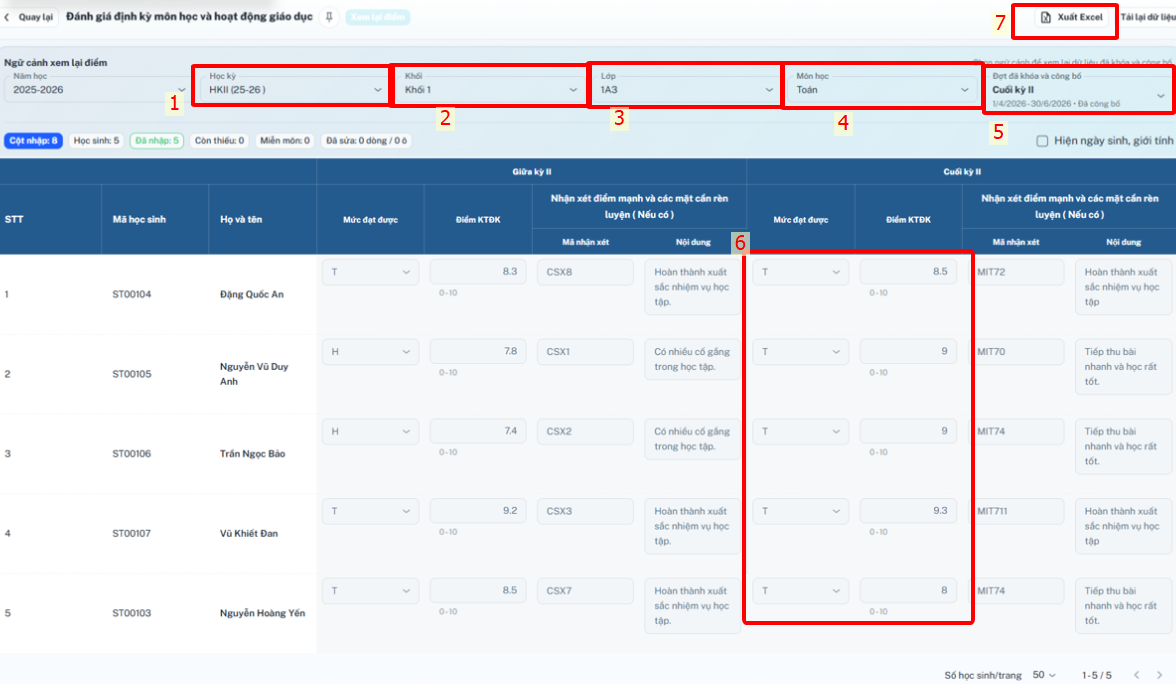The image size is (1176, 684).
Task: Click student code ST00106
Action: tap(132, 454)
